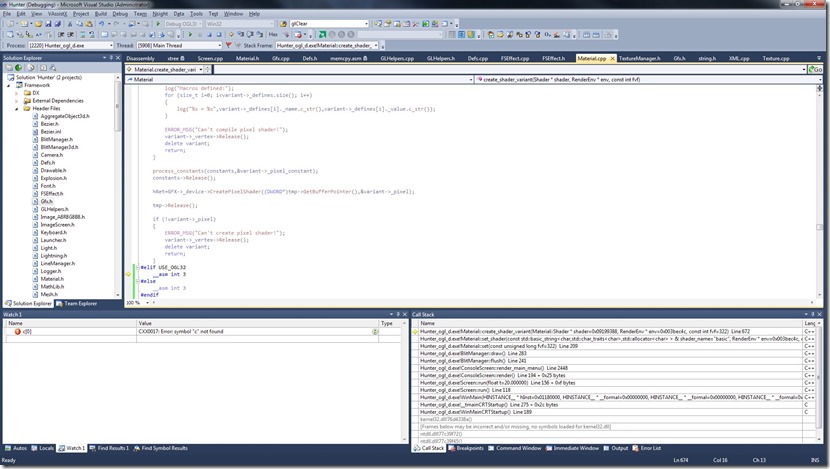Open the Nsight menu
830x469 pixels.
(x=160, y=14)
